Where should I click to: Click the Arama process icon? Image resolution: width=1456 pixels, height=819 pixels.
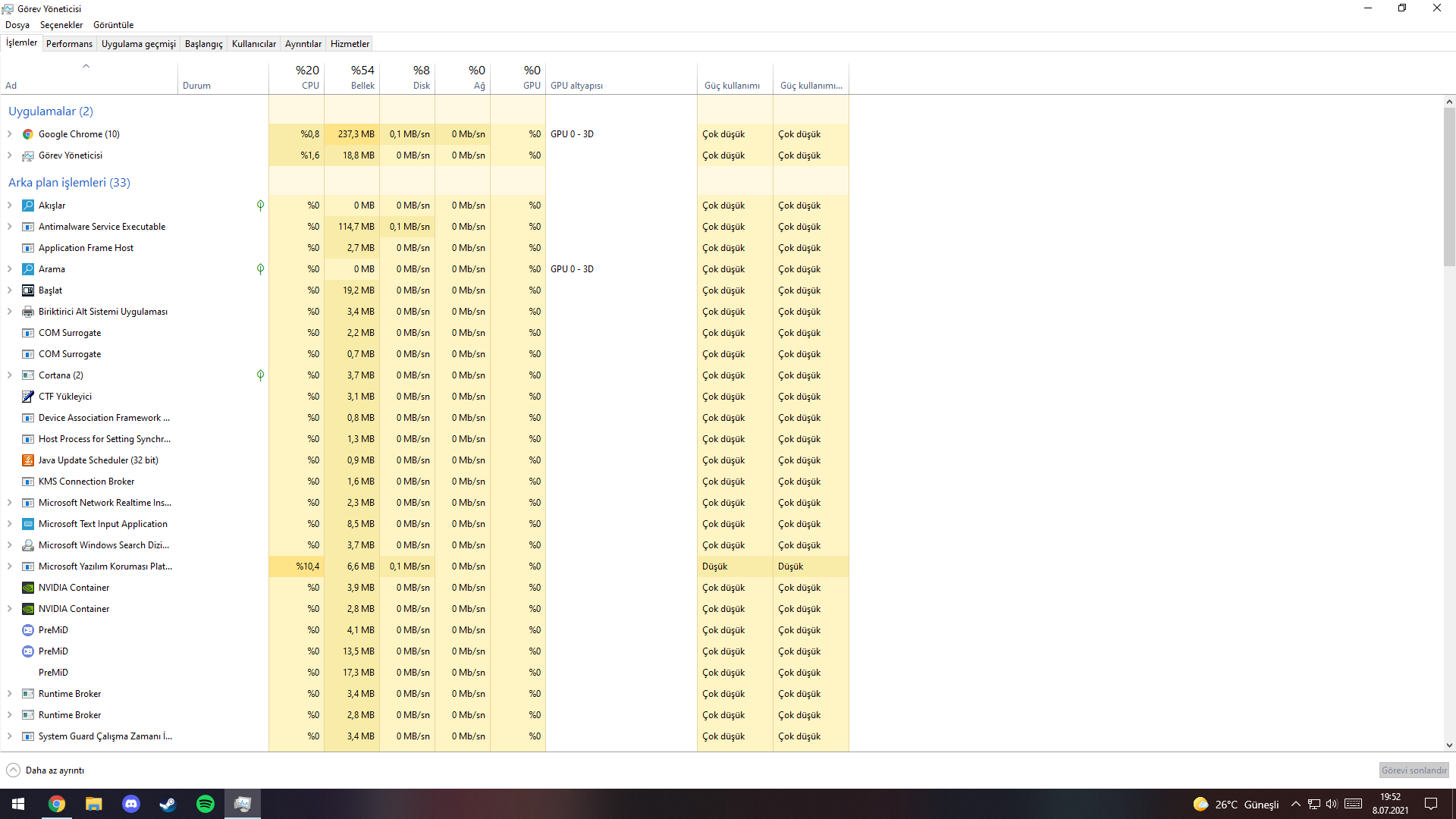(28, 269)
